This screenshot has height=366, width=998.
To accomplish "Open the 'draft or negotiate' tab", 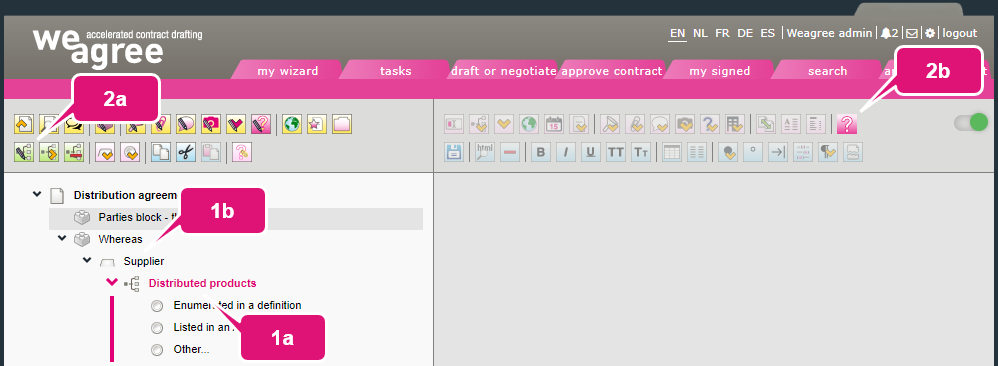I will 503,71.
